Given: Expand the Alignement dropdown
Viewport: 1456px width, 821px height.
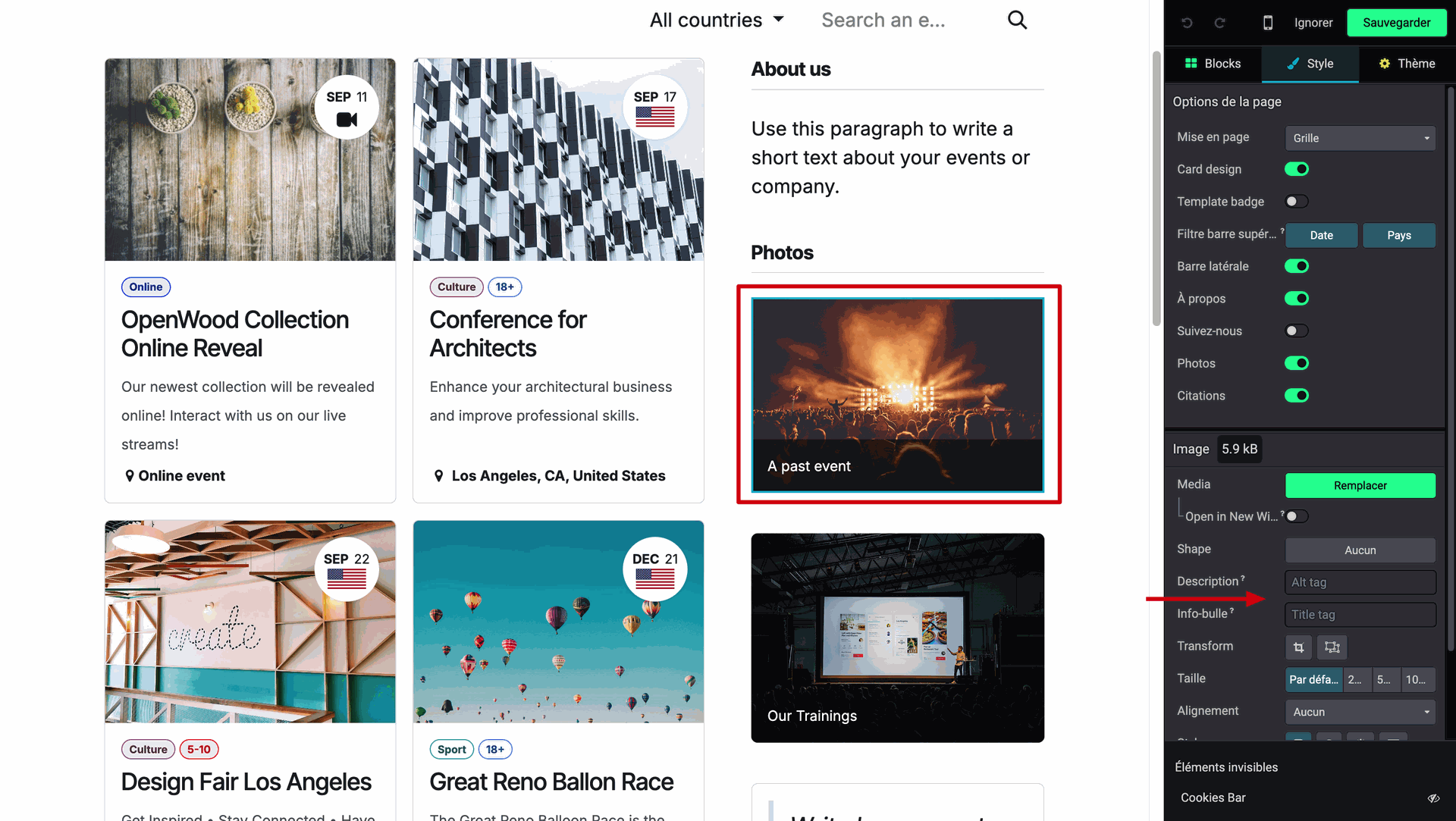Looking at the screenshot, I should pyautogui.click(x=1360, y=712).
